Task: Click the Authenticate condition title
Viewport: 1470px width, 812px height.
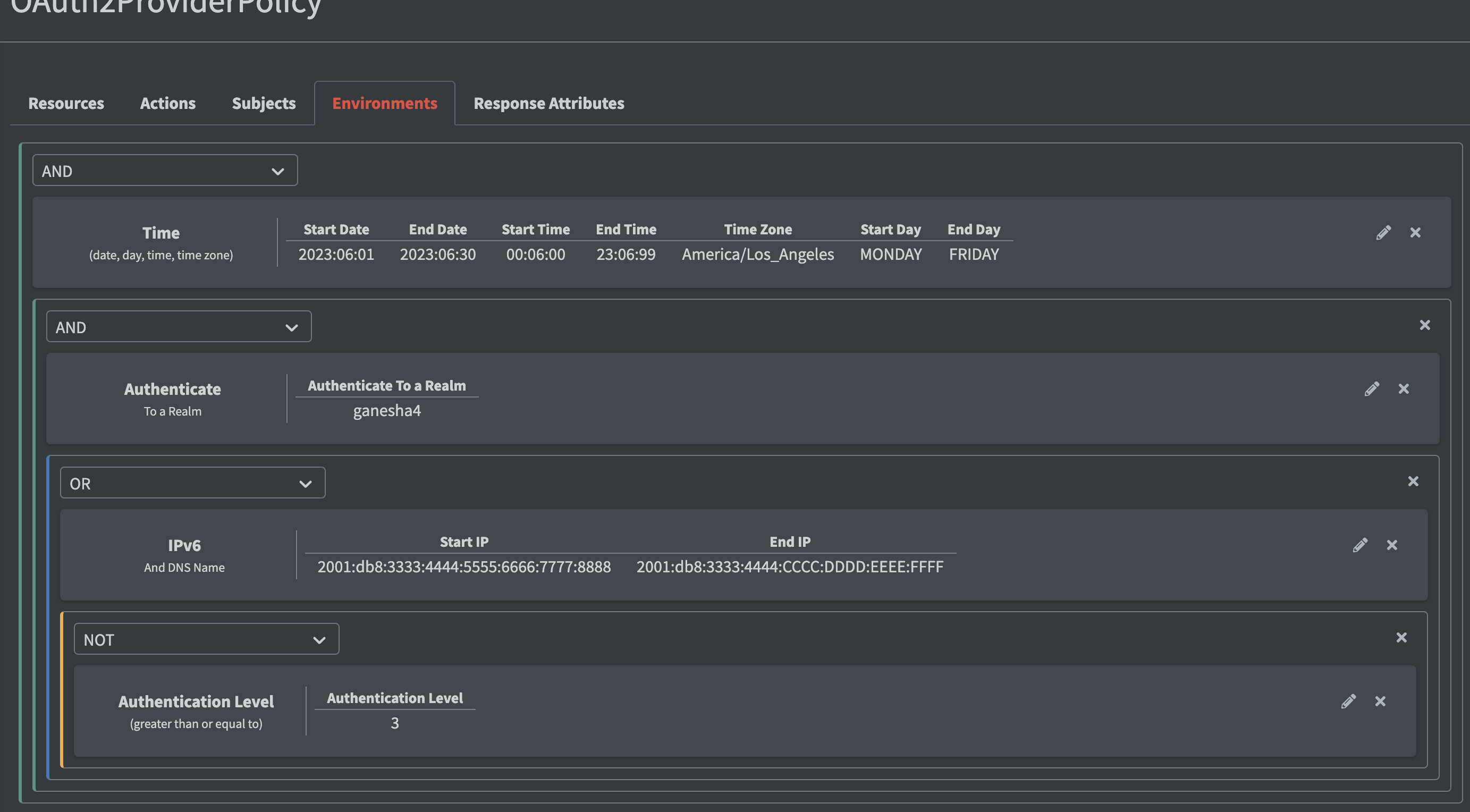Action: click(x=172, y=389)
